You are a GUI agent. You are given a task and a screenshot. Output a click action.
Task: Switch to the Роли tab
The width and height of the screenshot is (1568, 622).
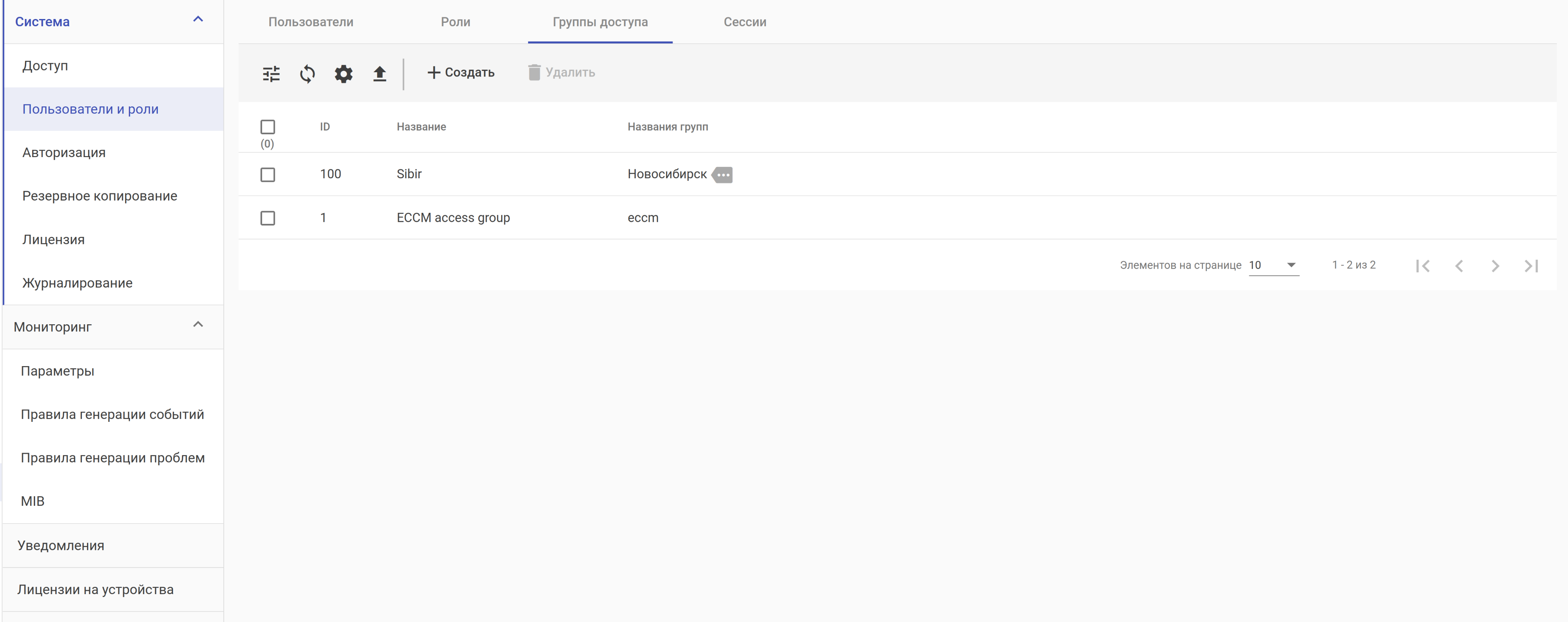click(x=455, y=22)
